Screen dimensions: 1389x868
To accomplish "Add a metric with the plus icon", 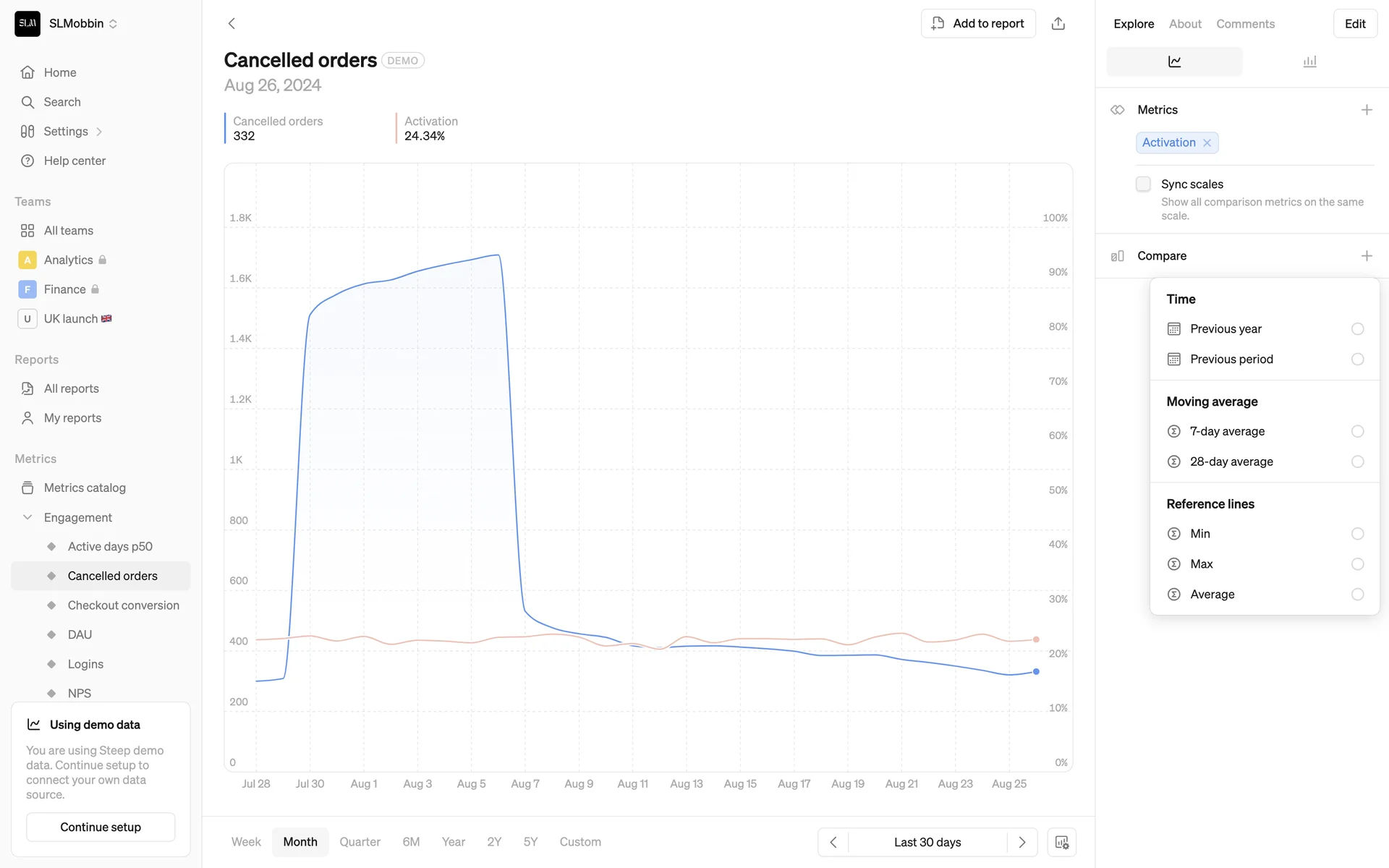I will click(x=1366, y=110).
